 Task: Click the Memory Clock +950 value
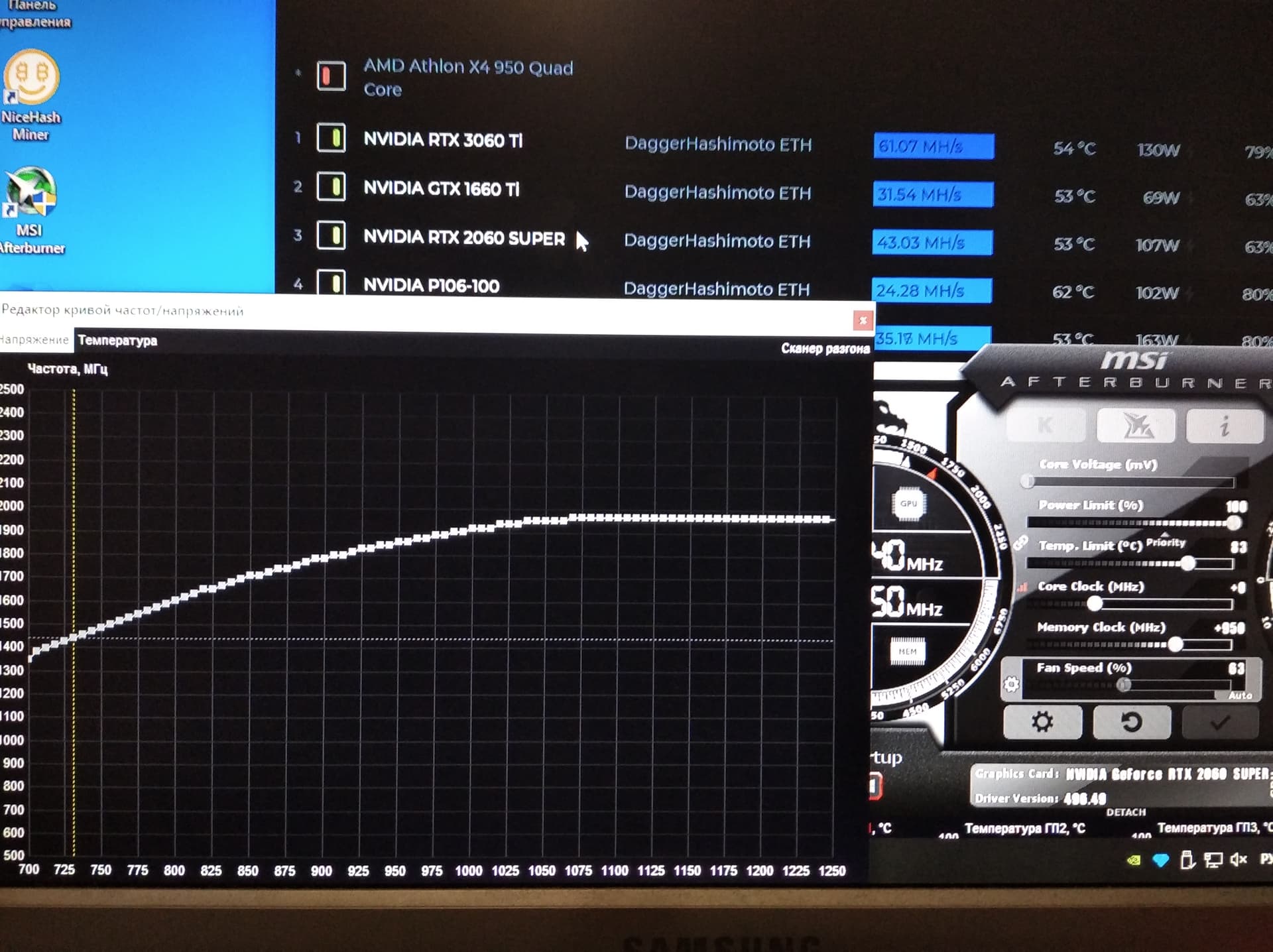(1229, 627)
